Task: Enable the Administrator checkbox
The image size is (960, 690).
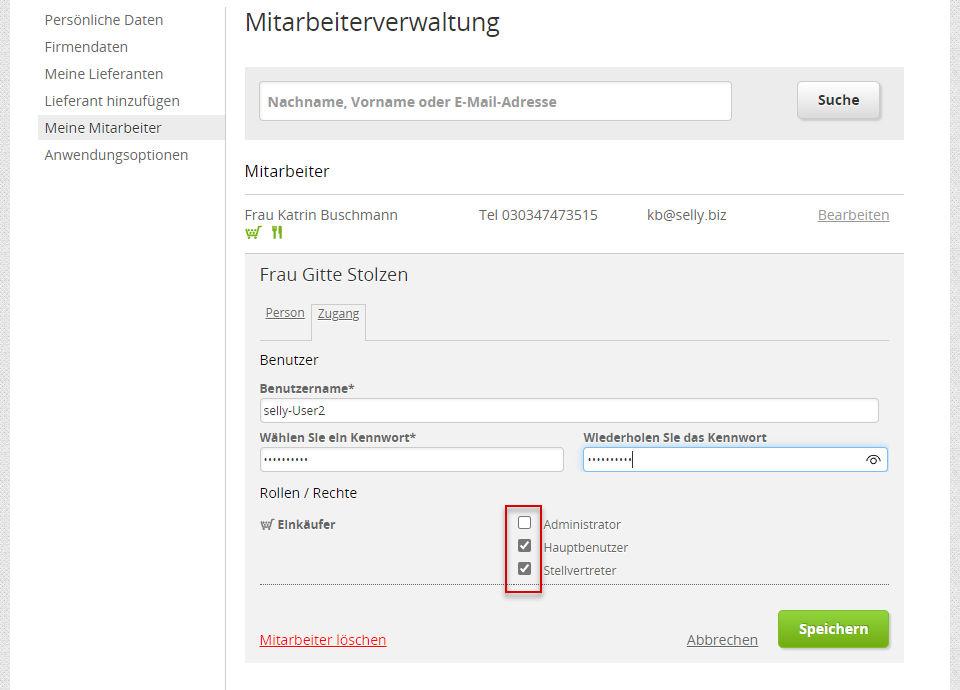Action: 524,523
